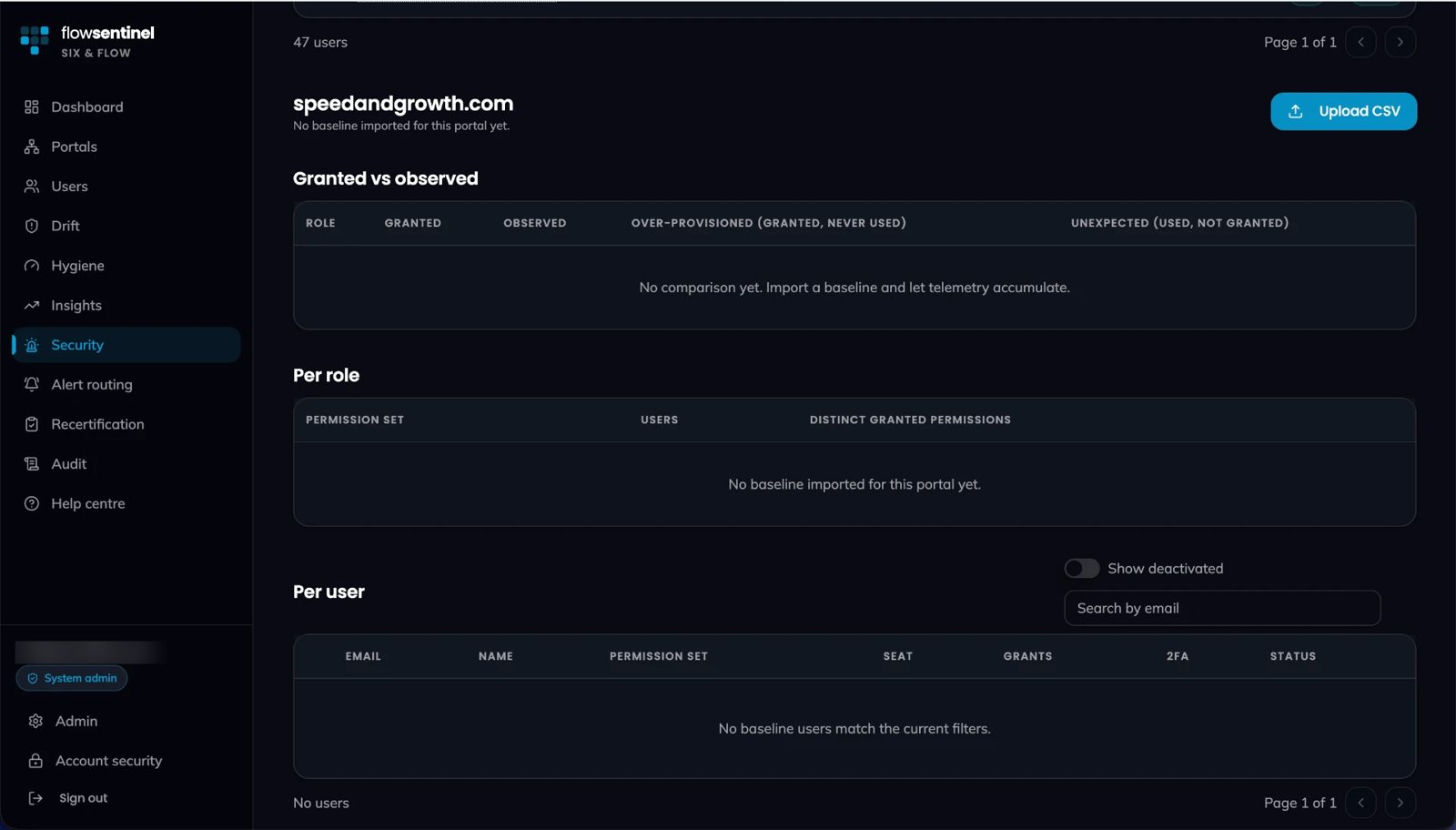1456x830 pixels.
Task: Click the Audit scroll icon
Action: 32,464
